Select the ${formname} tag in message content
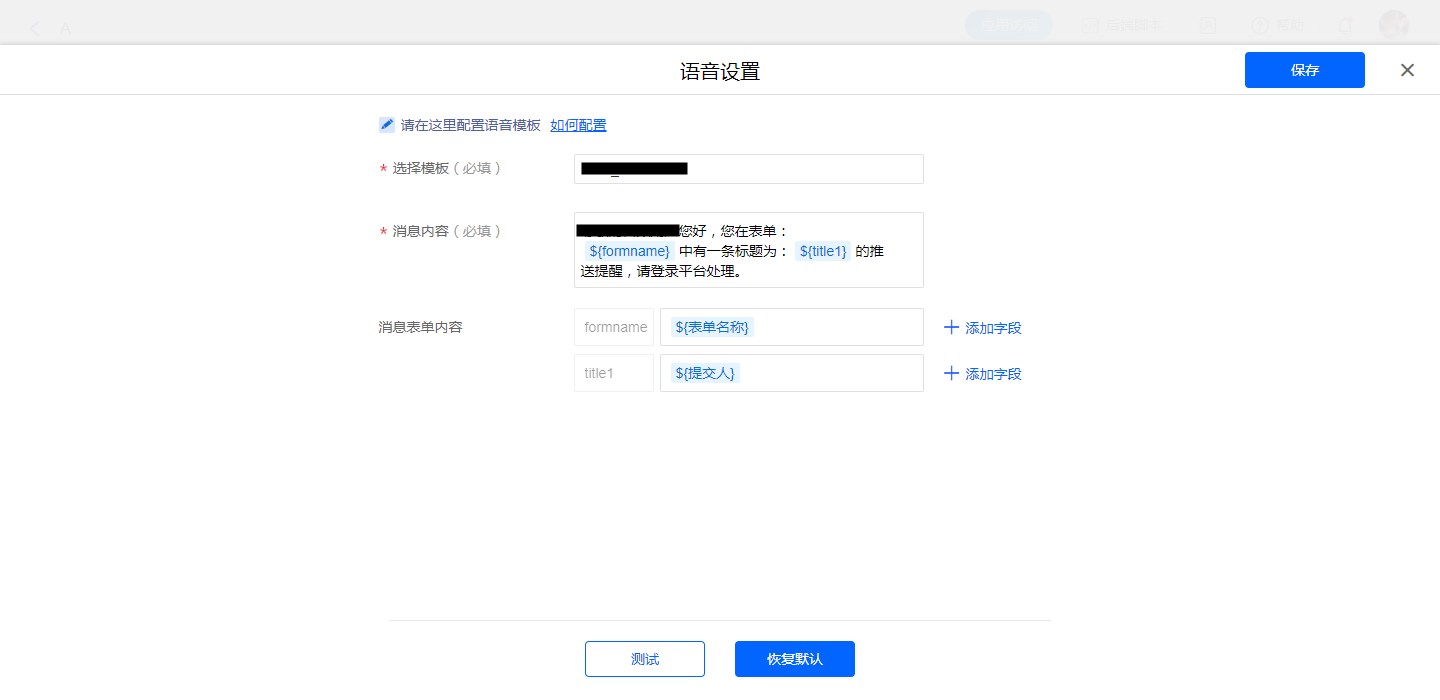1440x700 pixels. pyautogui.click(x=629, y=251)
